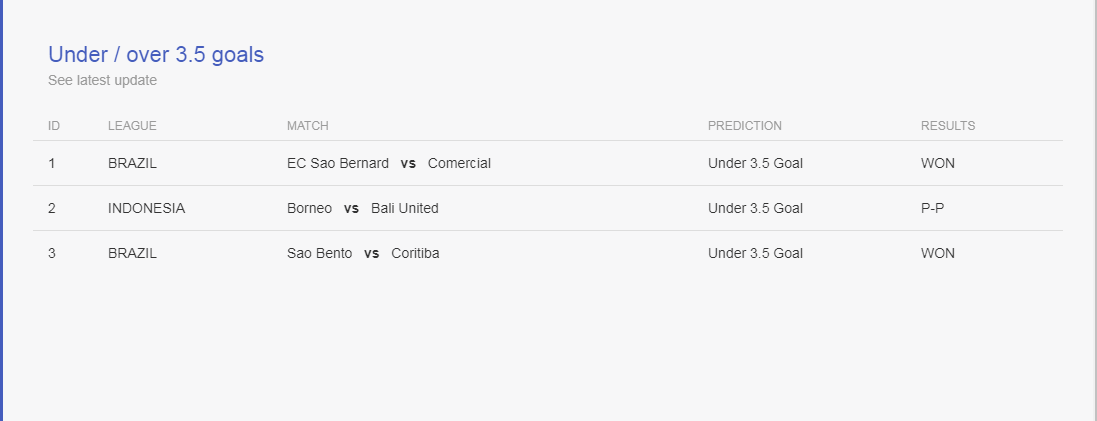The height and width of the screenshot is (421, 1097).
Task: Select the ID column header
Action: point(54,126)
